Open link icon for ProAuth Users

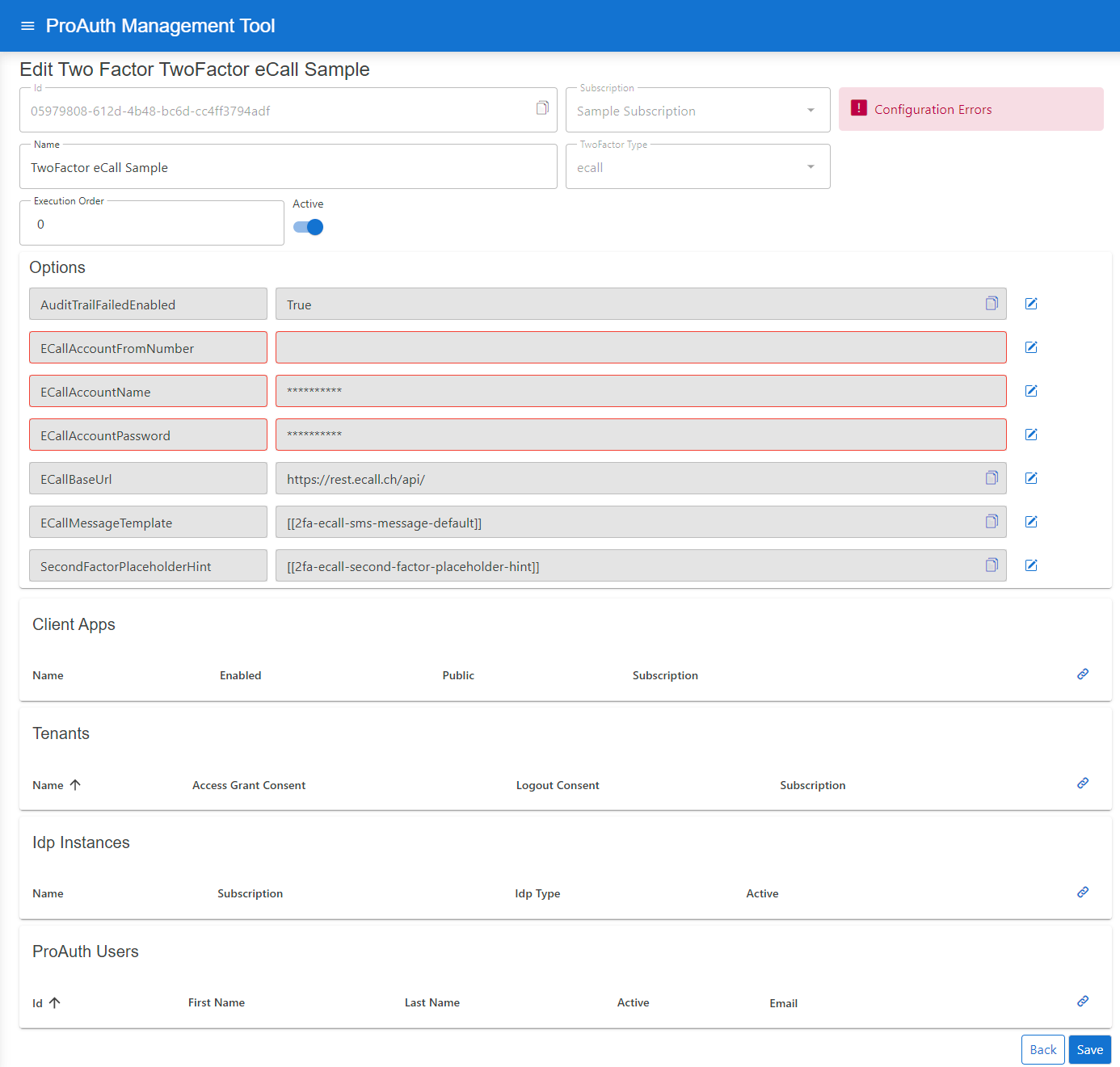1083,1002
